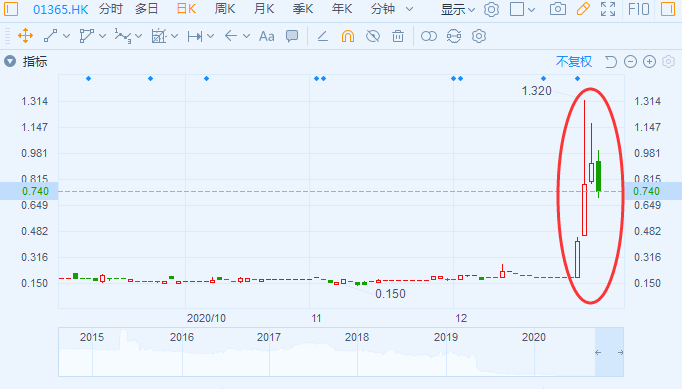Click the green candlestick at 0.740 level

598,176
